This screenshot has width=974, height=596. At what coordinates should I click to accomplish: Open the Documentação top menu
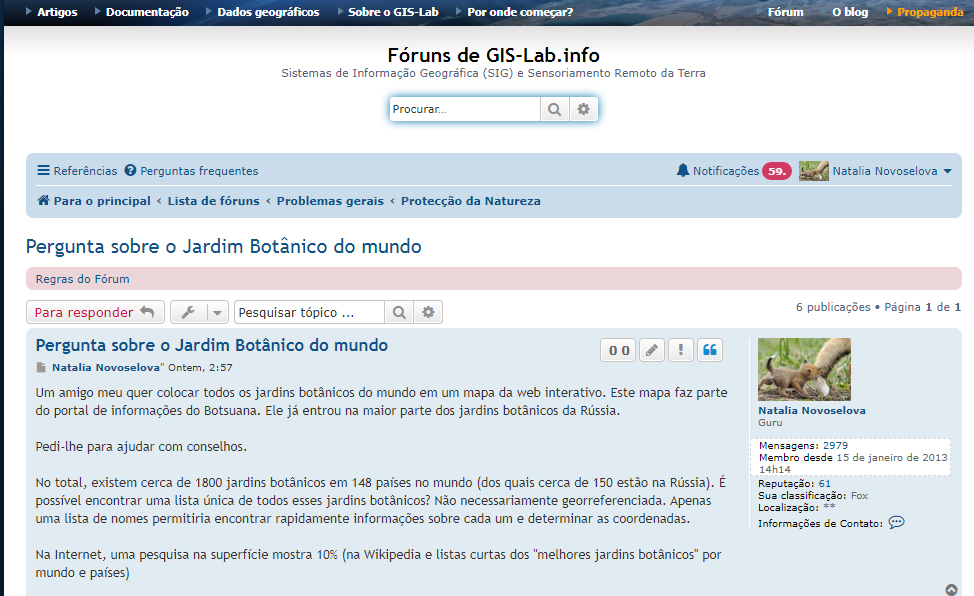click(x=147, y=12)
